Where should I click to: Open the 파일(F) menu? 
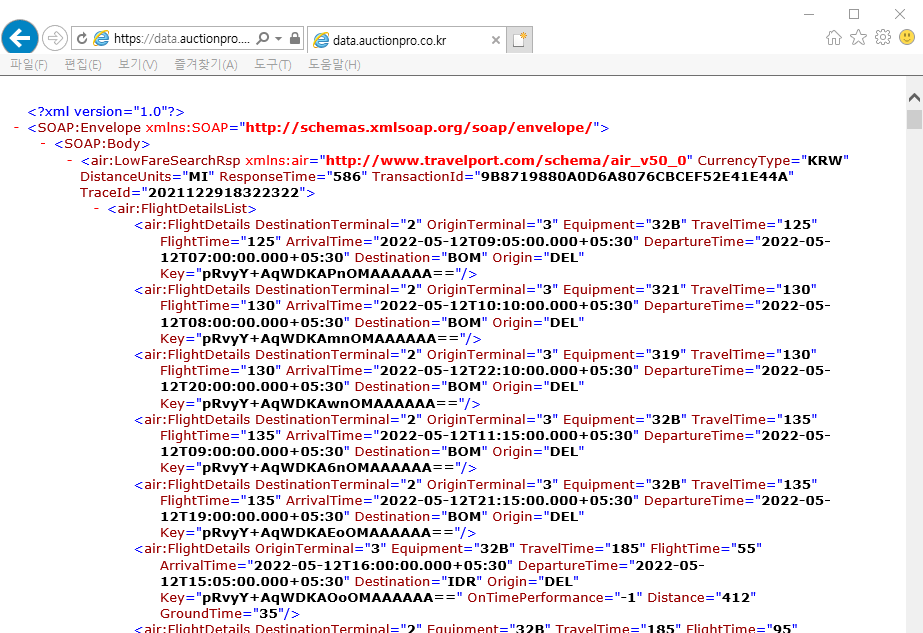(28, 65)
